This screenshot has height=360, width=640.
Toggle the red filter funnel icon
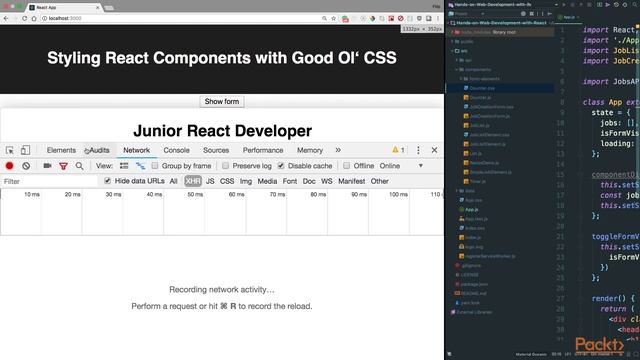(x=63, y=166)
